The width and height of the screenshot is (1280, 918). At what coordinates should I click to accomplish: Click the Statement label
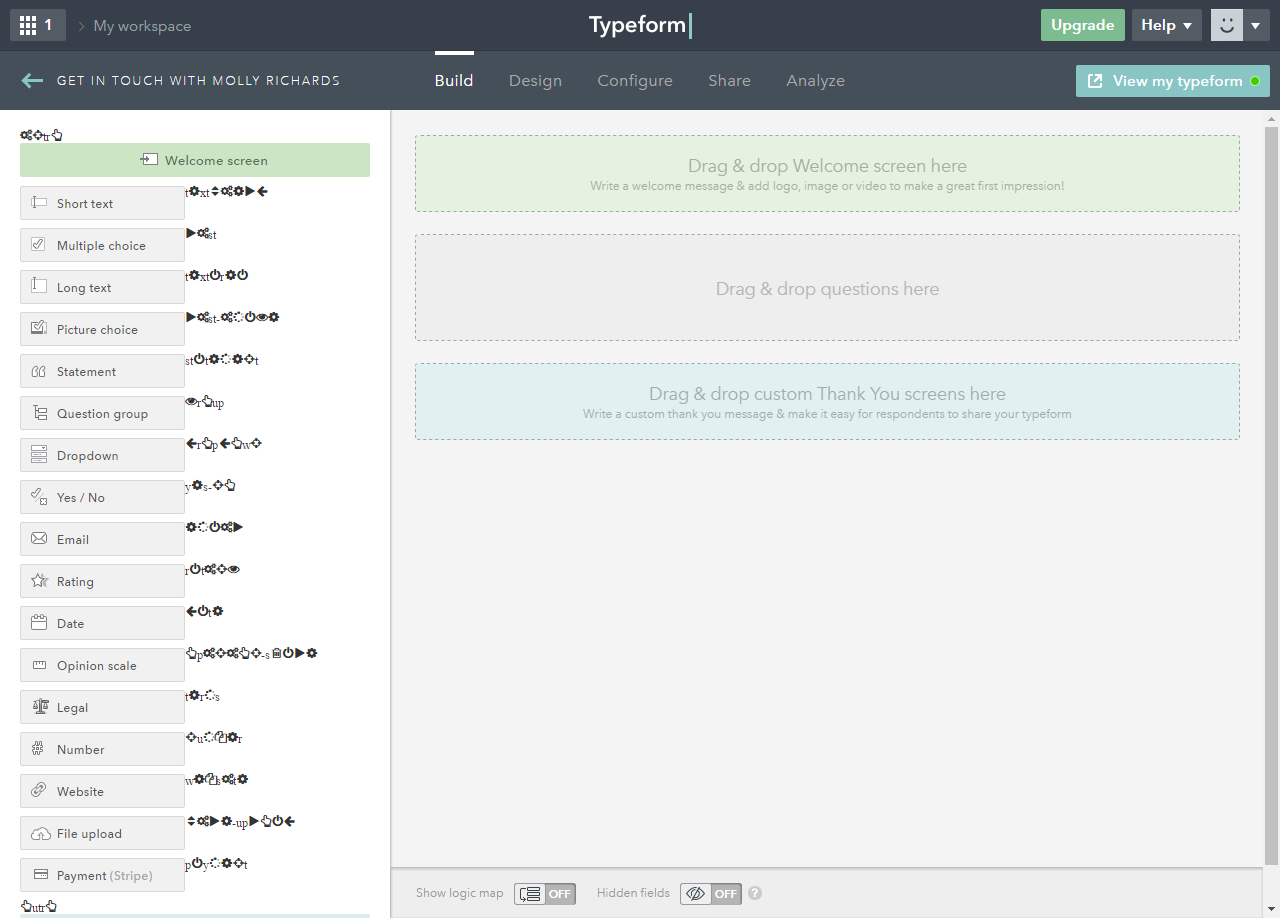(x=86, y=371)
